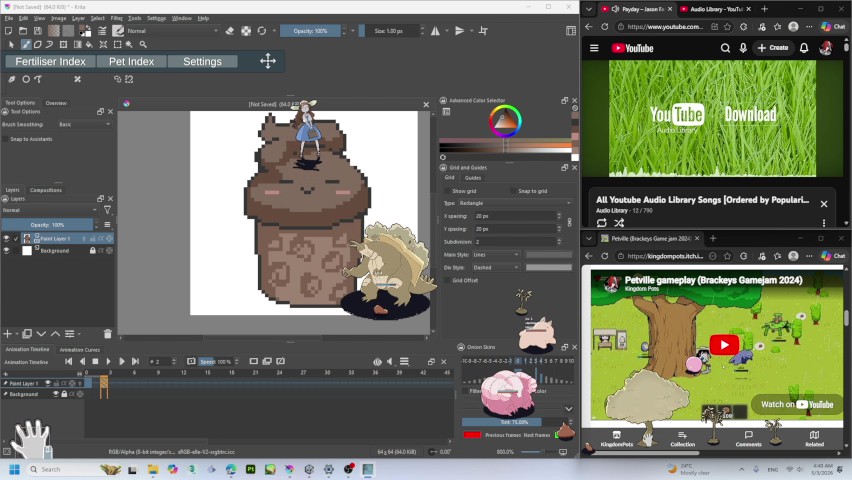Image resolution: width=852 pixels, height=480 pixels.
Task: Click the X spacing input field
Action: pyautogui.click(x=516, y=216)
